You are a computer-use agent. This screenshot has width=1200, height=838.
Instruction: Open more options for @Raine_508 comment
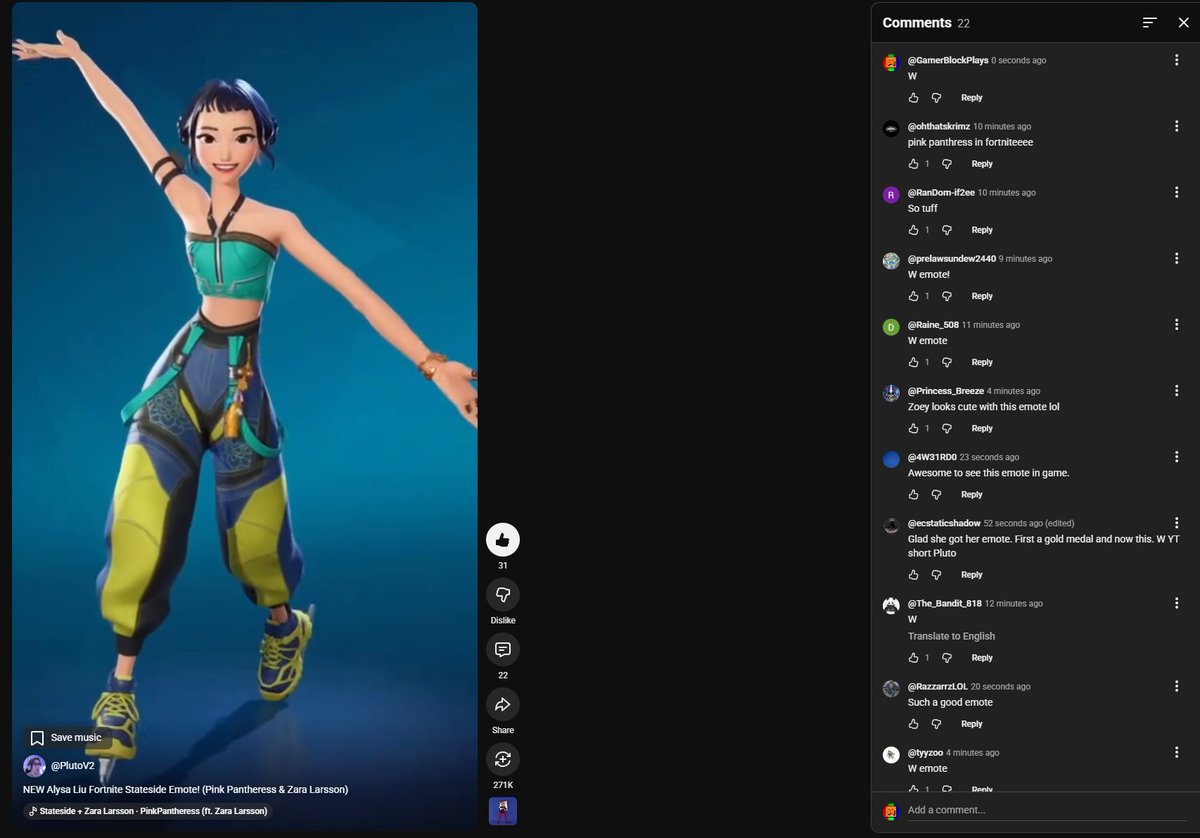pos(1177,324)
